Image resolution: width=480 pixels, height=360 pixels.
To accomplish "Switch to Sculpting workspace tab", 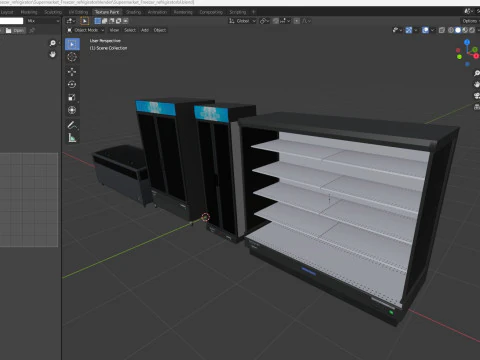I will click(x=53, y=12).
